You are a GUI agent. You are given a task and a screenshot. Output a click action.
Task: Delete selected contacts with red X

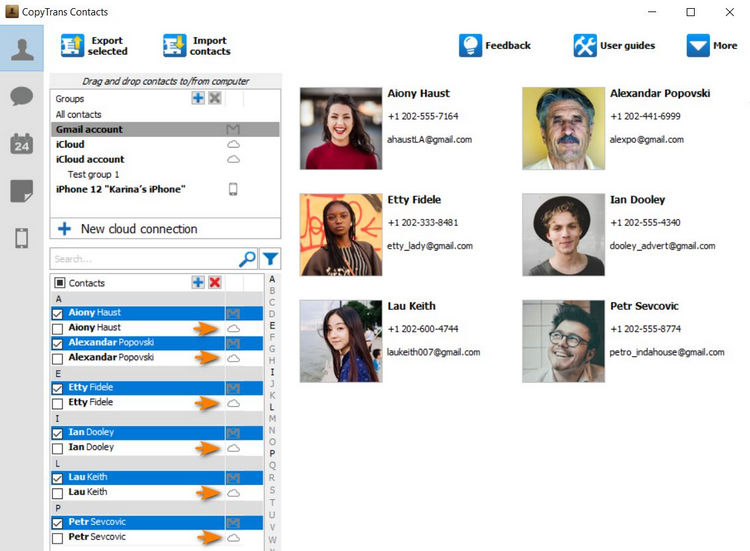pyautogui.click(x=215, y=282)
